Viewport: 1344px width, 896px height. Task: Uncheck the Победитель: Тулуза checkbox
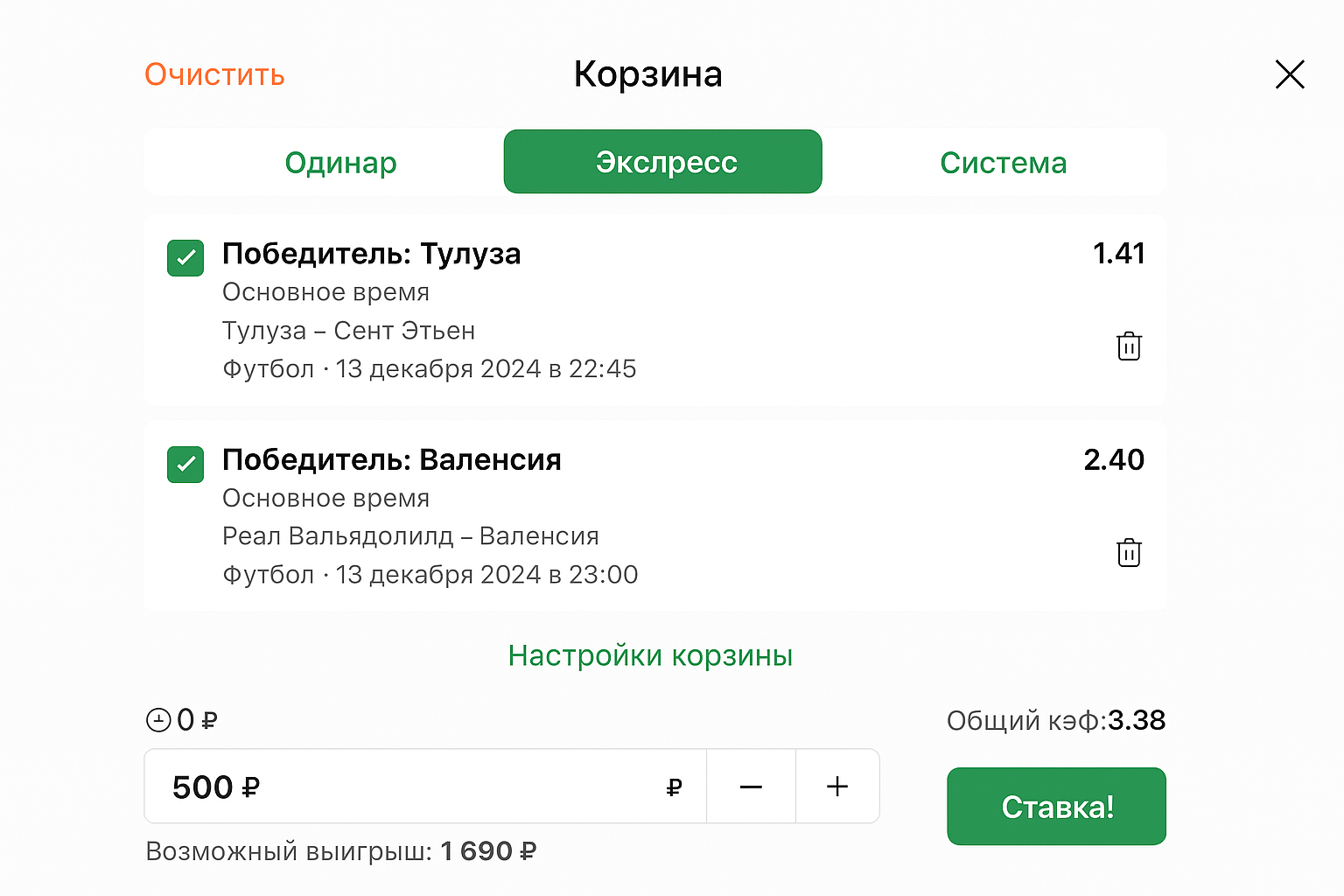click(185, 258)
